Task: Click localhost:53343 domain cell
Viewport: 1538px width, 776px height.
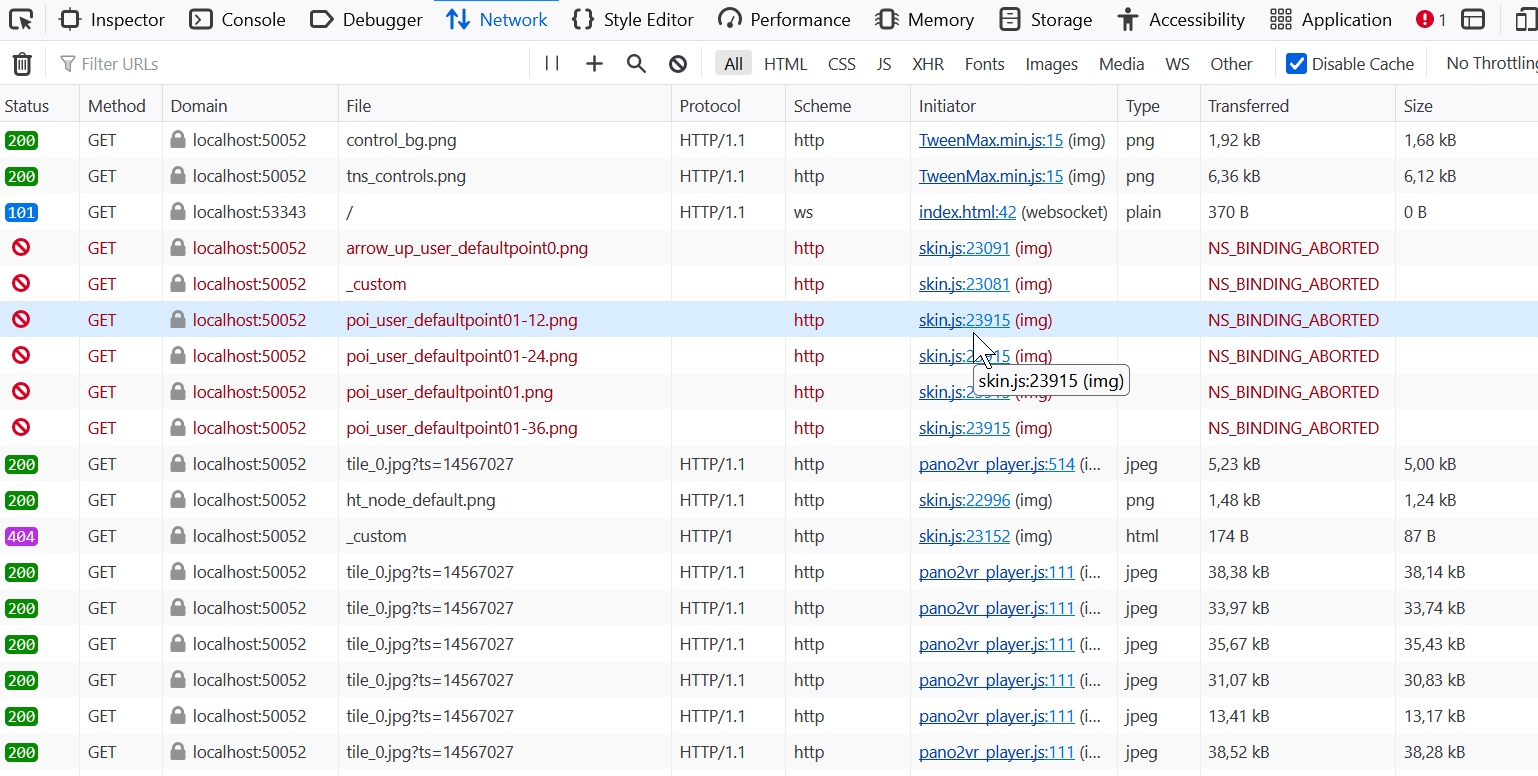Action: [x=250, y=212]
